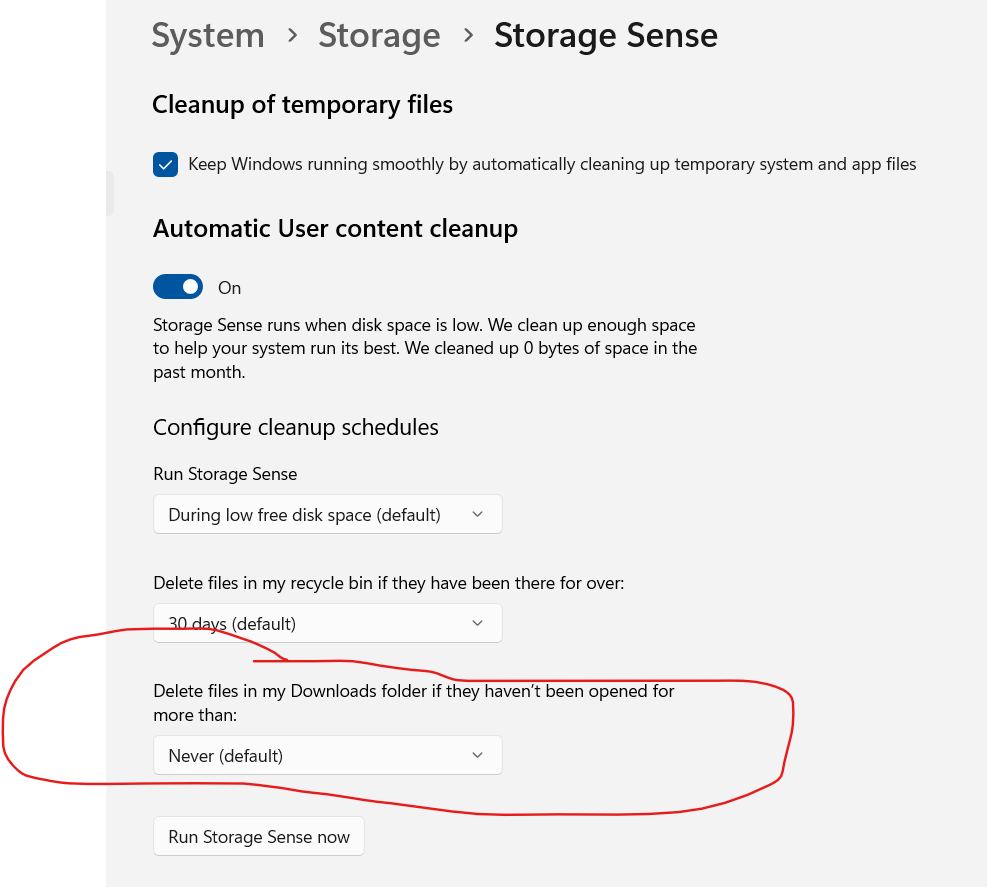The width and height of the screenshot is (987, 887).
Task: Open the Downloads folder 'Never (default)' dropdown
Action: pyautogui.click(x=327, y=756)
